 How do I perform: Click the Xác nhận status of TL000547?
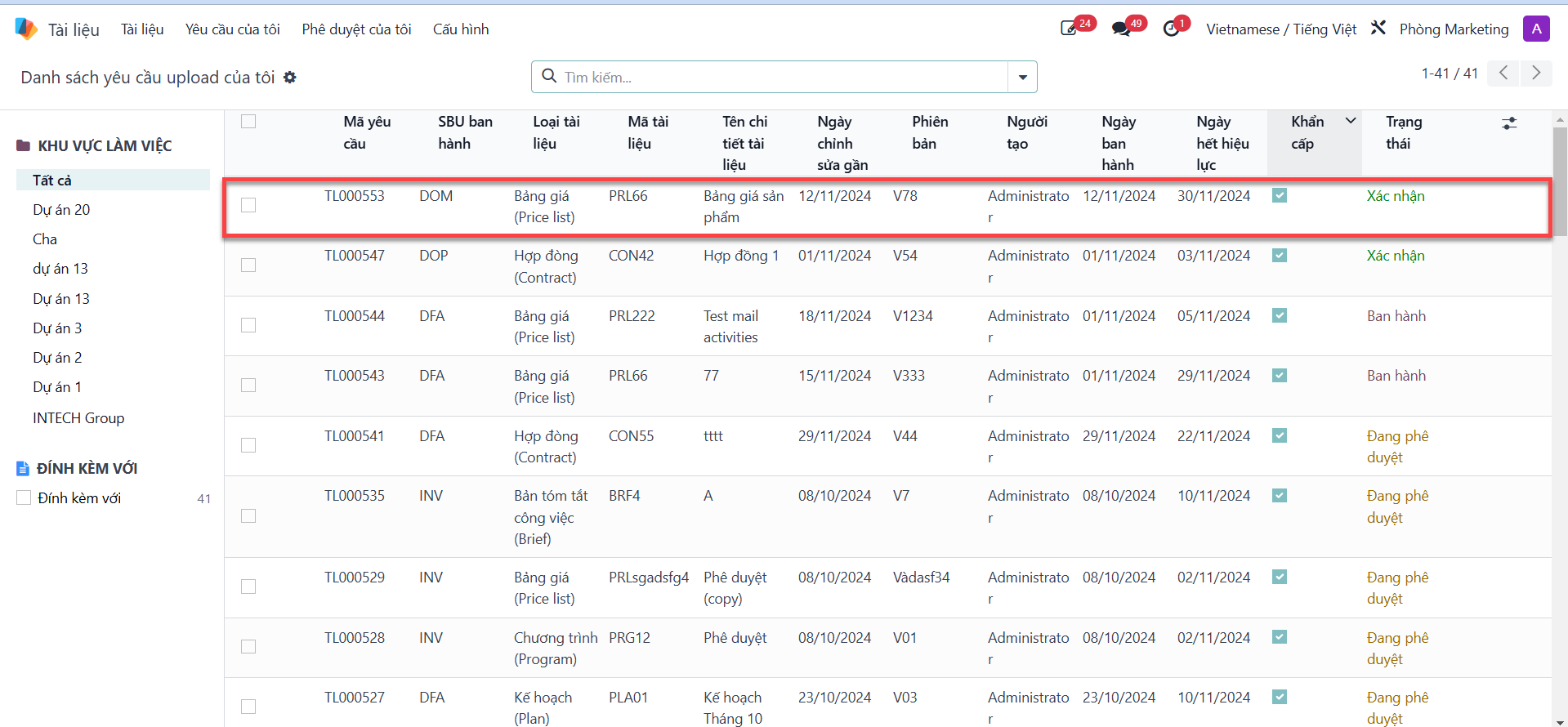tap(1396, 256)
